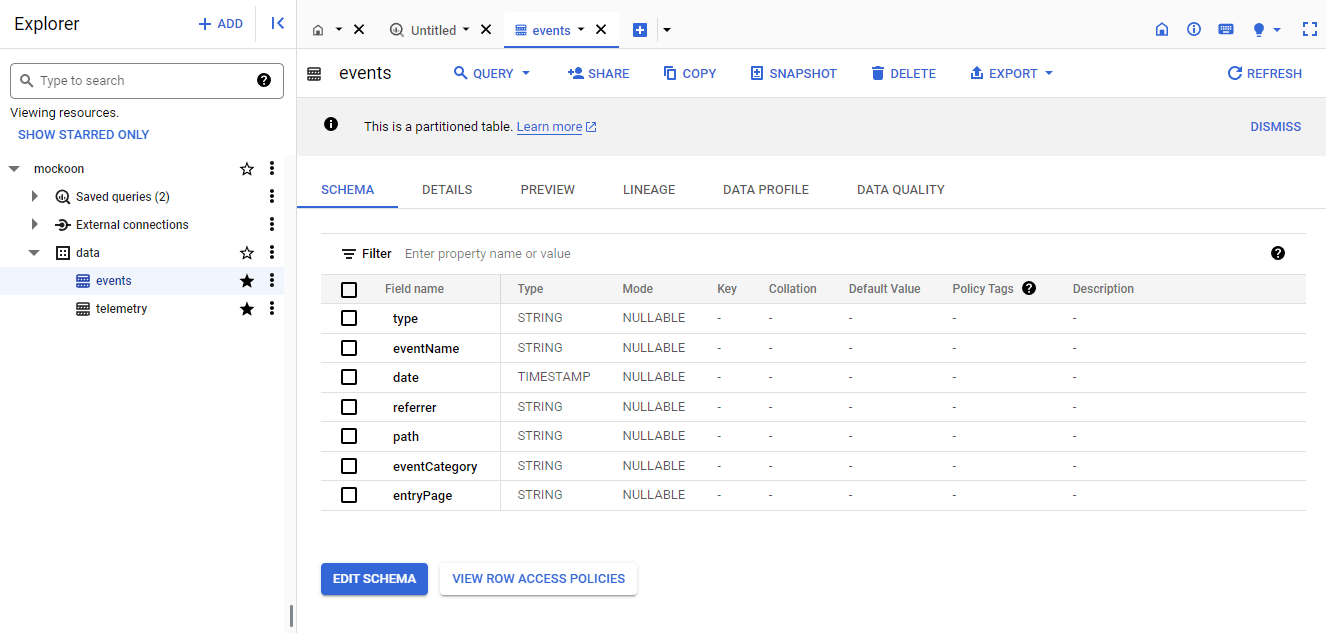Open more actions for events table
1326x633 pixels.
coord(271,281)
